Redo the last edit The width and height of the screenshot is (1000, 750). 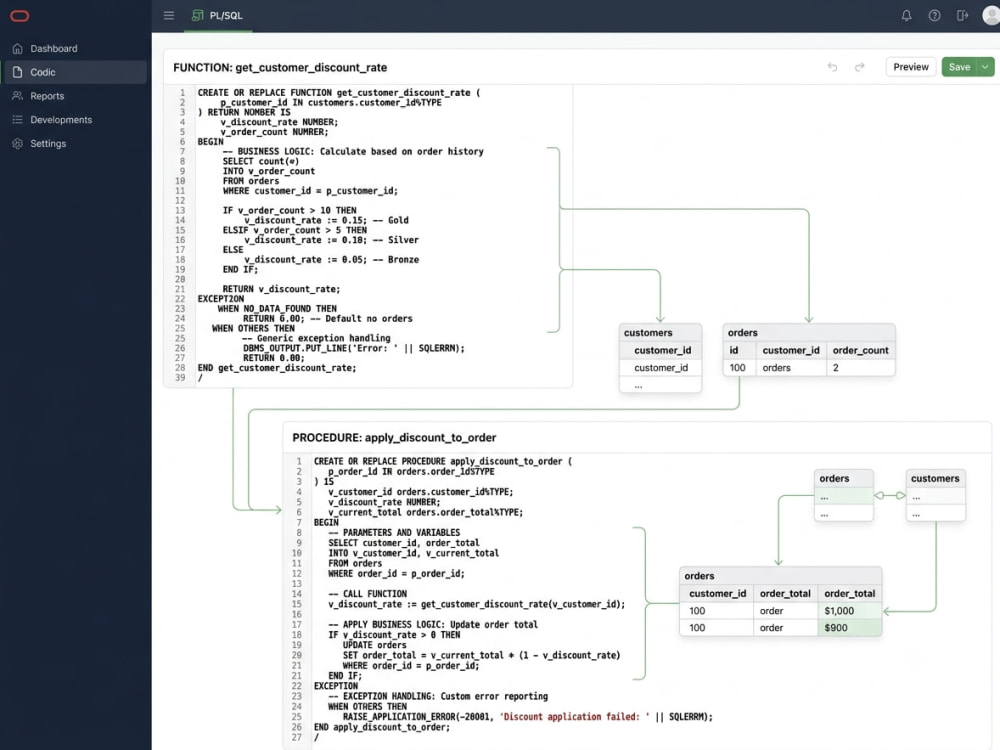pyautogui.click(x=860, y=67)
